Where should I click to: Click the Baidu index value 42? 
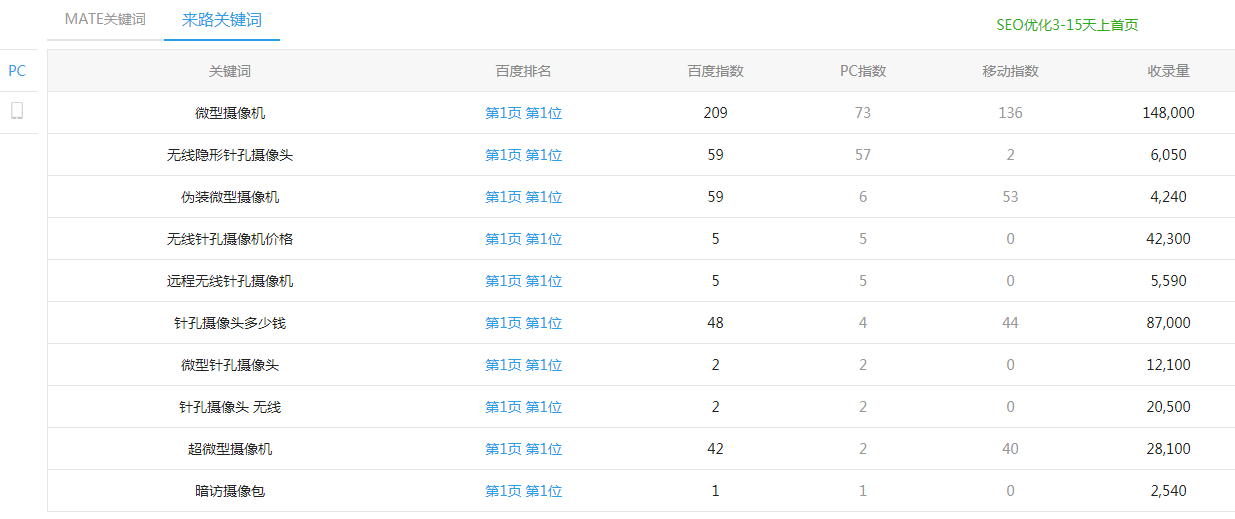point(715,449)
